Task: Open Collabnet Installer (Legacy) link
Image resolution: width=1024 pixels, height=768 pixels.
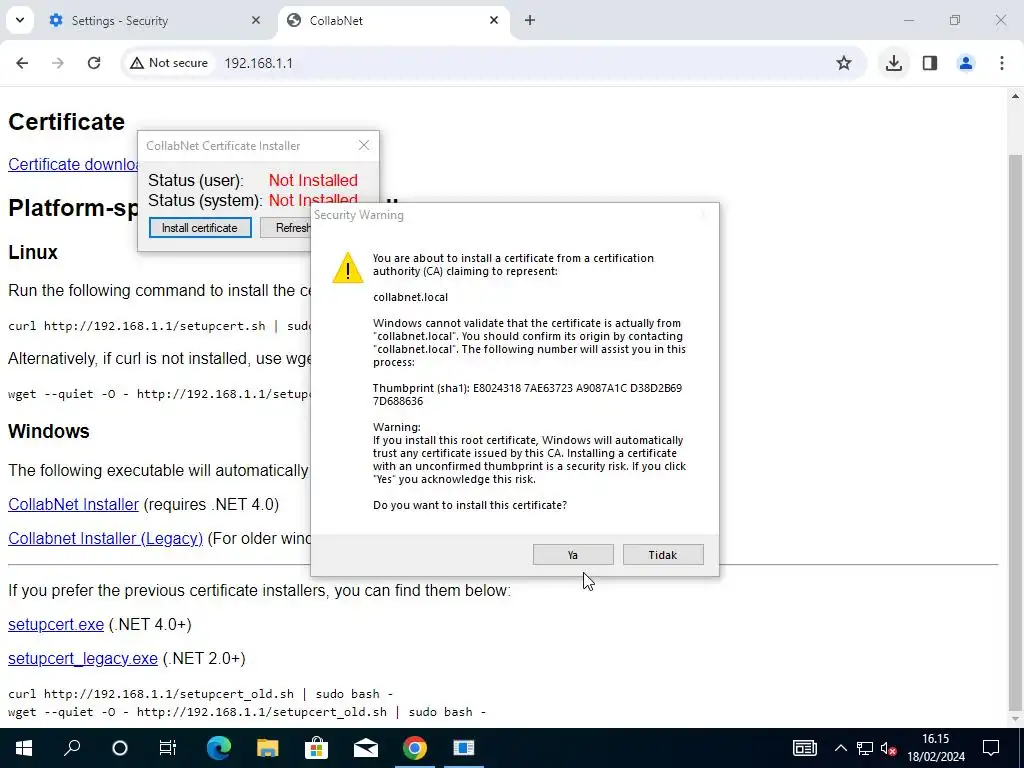Action: [x=105, y=538]
